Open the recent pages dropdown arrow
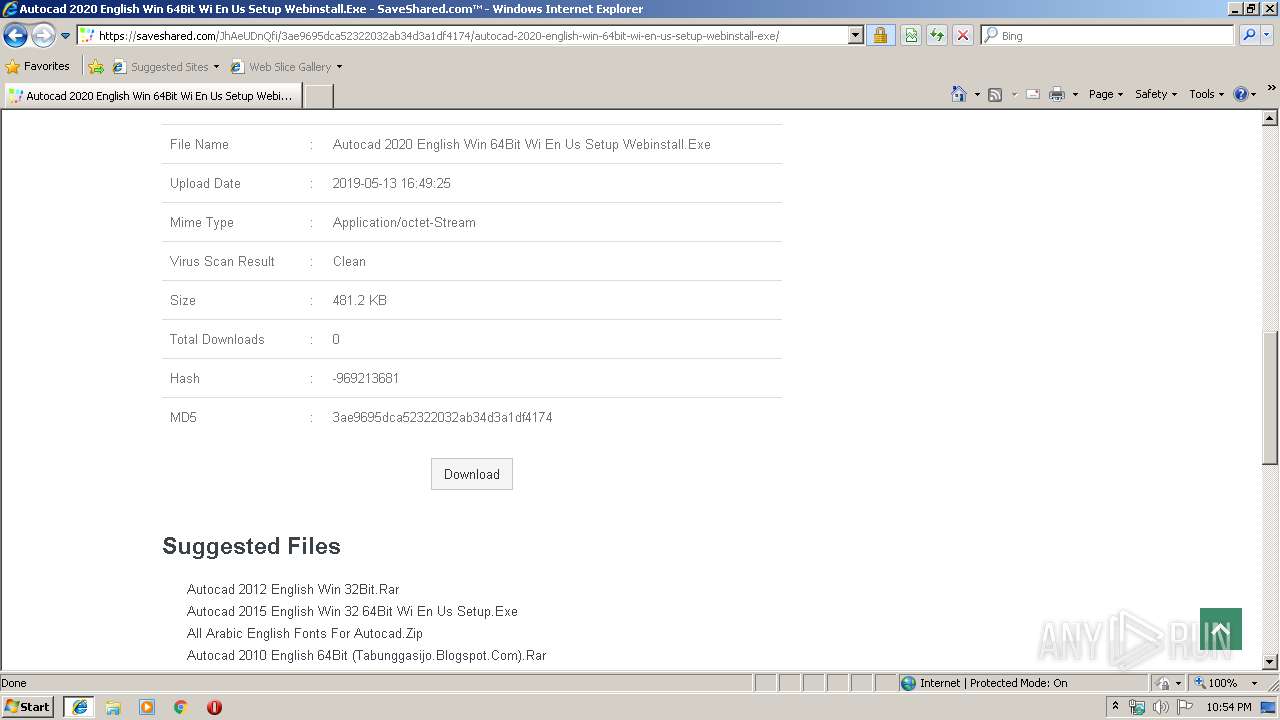Image resolution: width=1280 pixels, height=720 pixels. tap(66, 36)
